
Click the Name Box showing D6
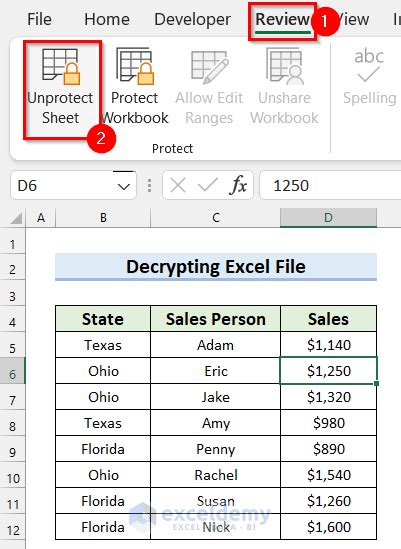pos(73,185)
